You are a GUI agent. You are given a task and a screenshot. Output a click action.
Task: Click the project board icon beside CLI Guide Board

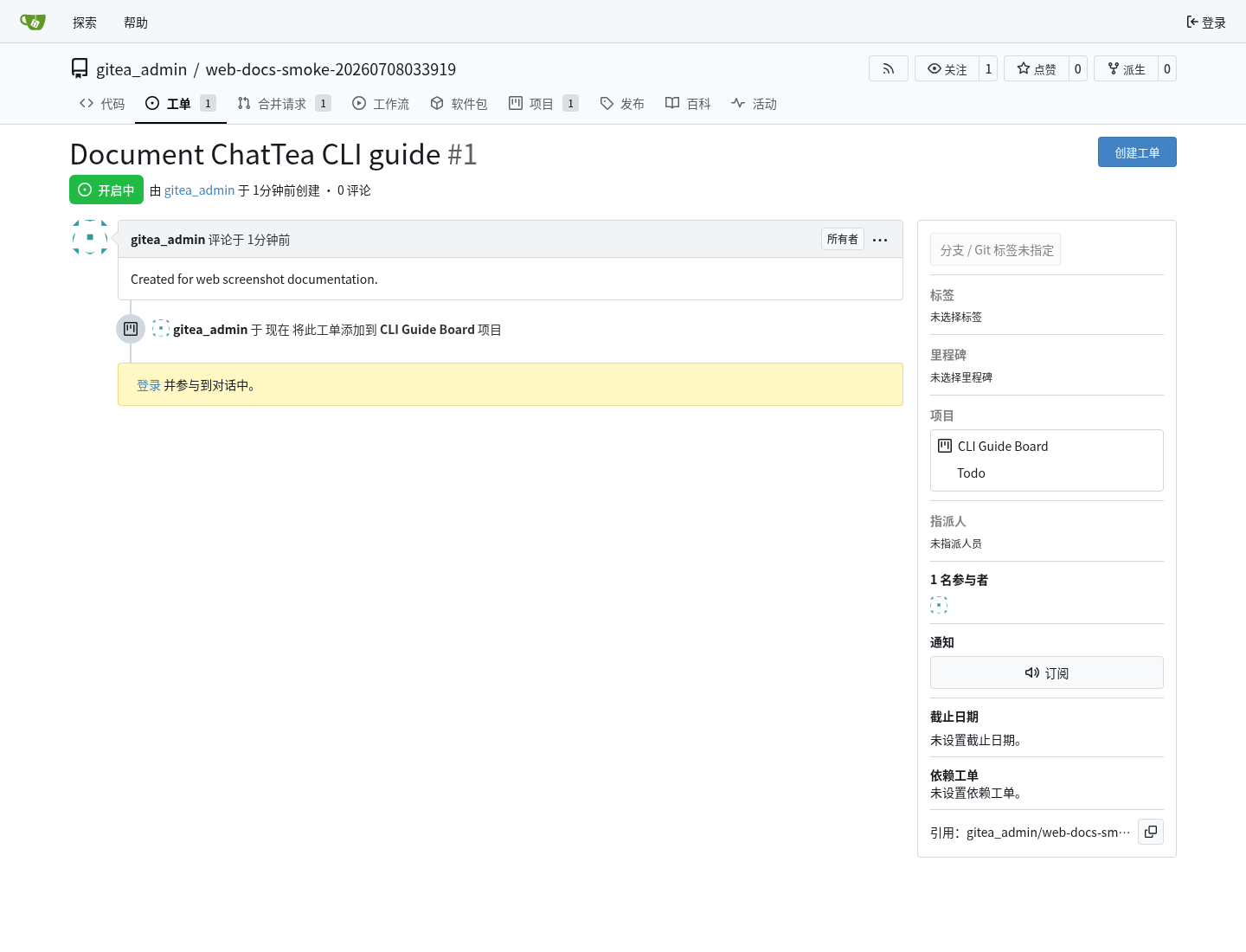point(945,446)
